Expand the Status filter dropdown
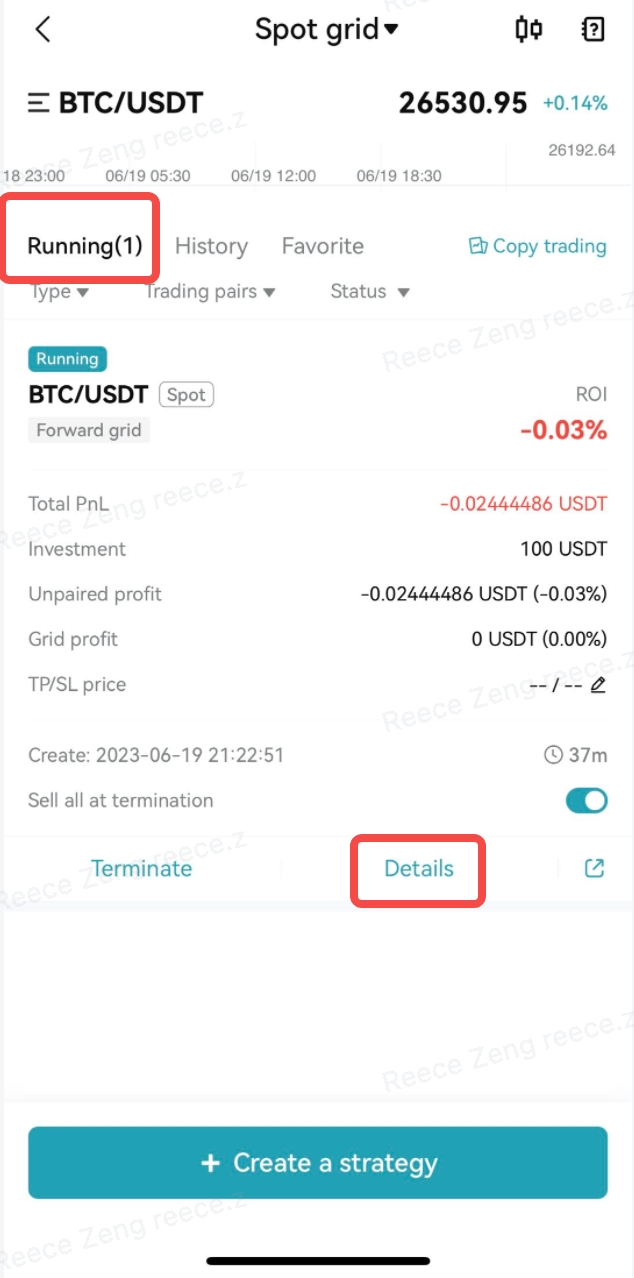This screenshot has height=1278, width=634. click(x=370, y=292)
